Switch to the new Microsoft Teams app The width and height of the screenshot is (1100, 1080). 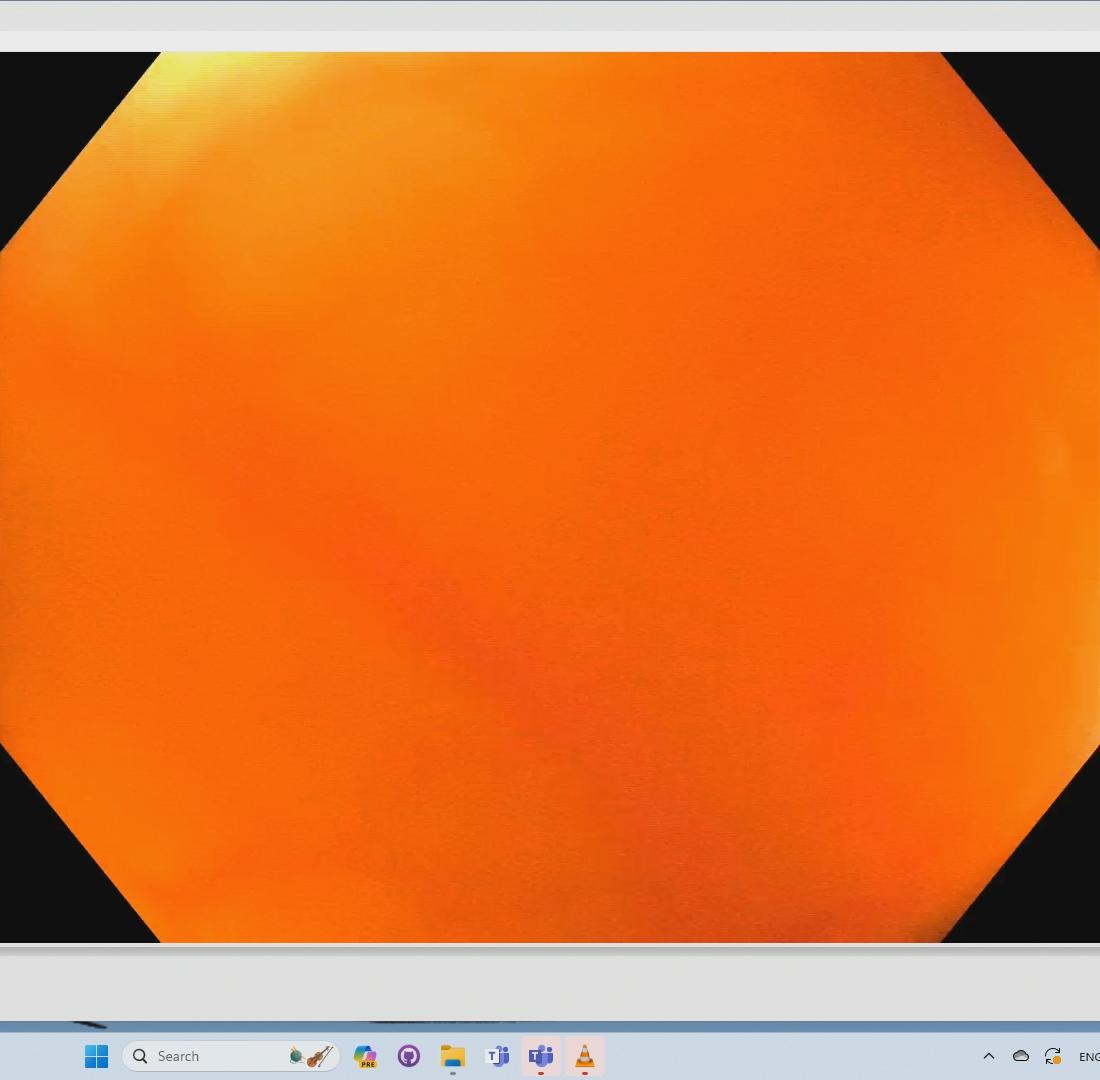pos(541,1055)
